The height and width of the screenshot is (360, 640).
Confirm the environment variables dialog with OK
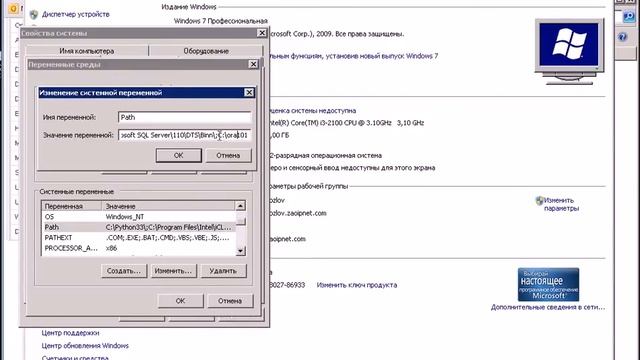pos(180,301)
